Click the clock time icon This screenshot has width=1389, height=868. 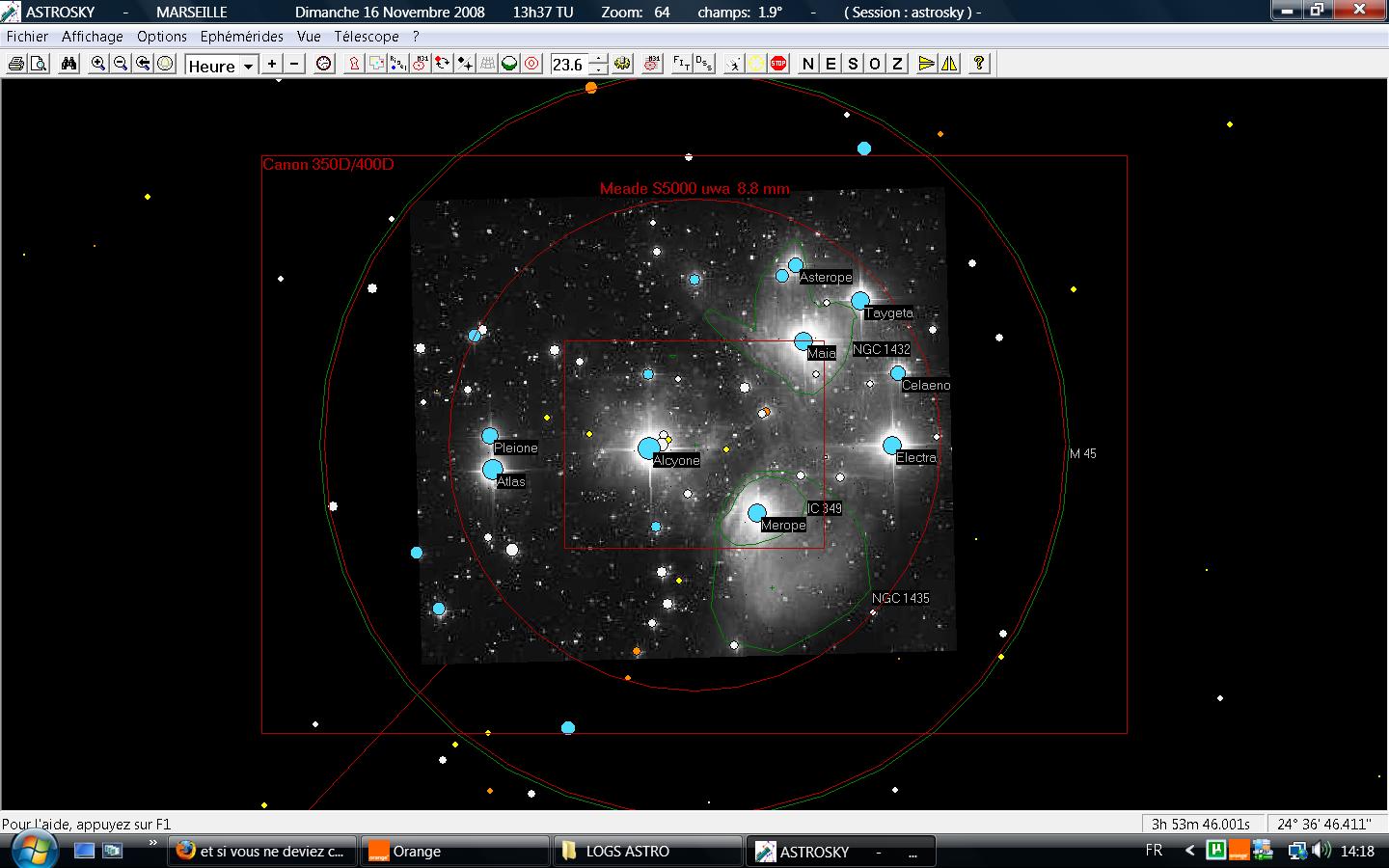(x=324, y=64)
